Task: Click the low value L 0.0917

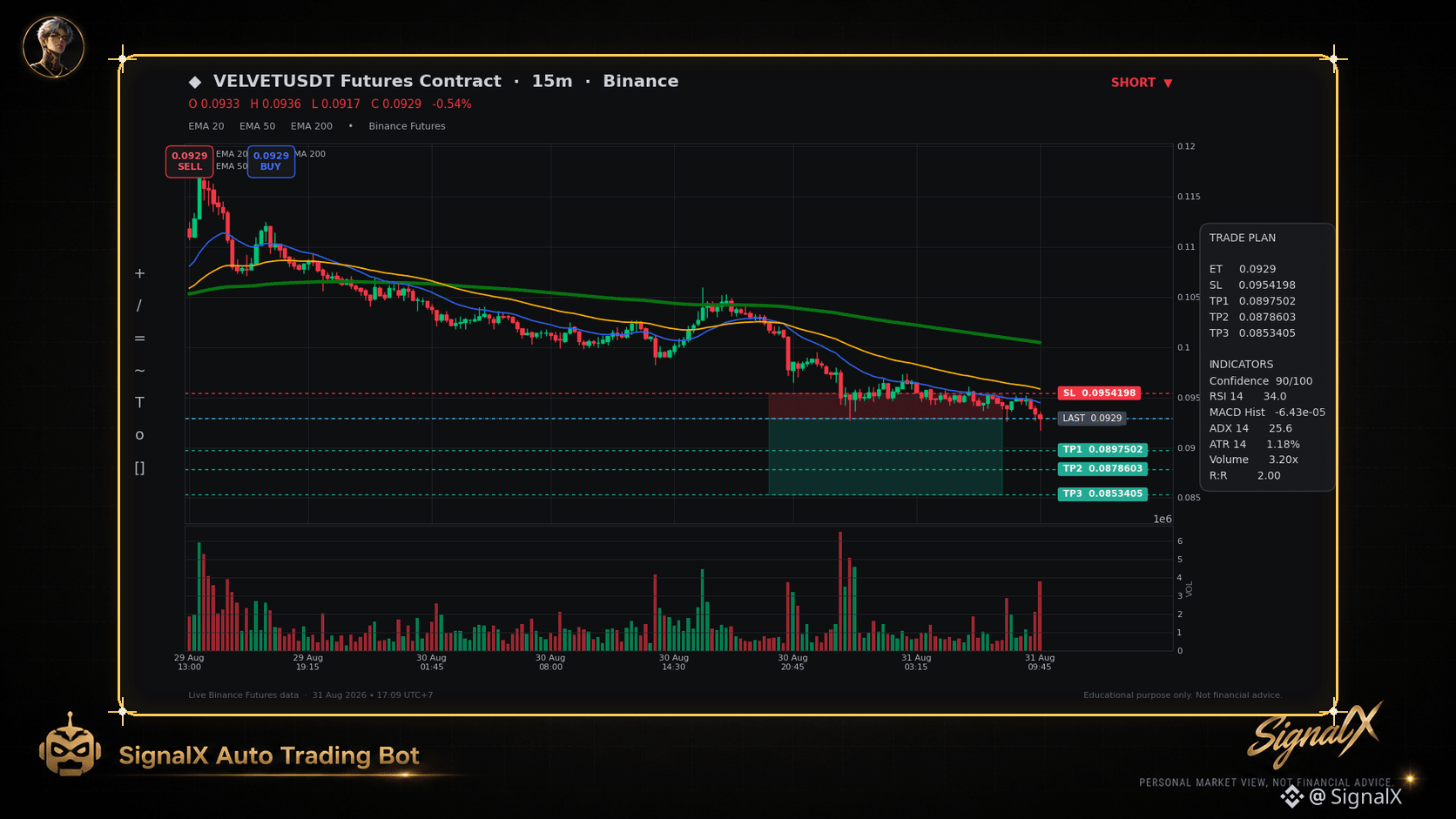Action: point(336,104)
